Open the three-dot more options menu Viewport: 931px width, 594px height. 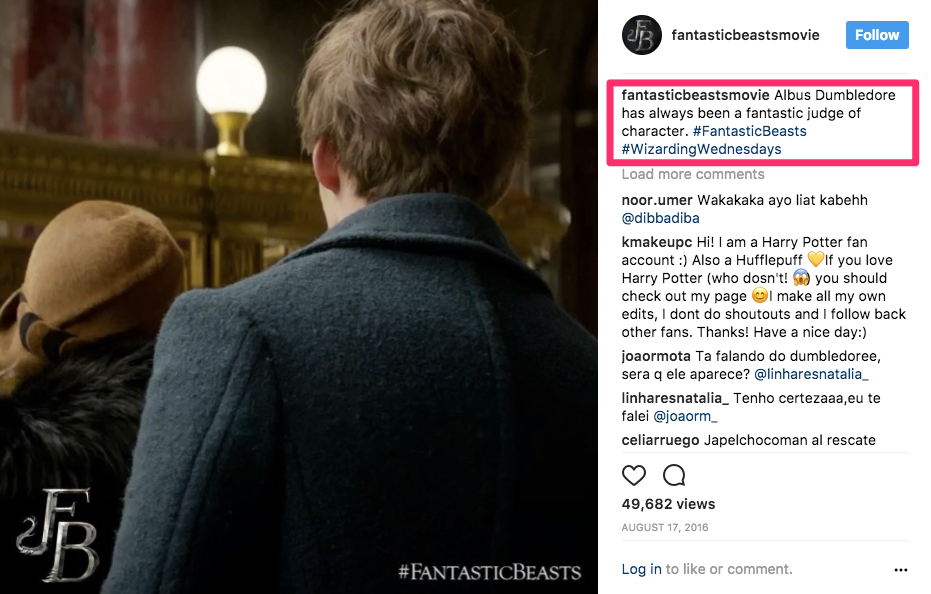901,570
